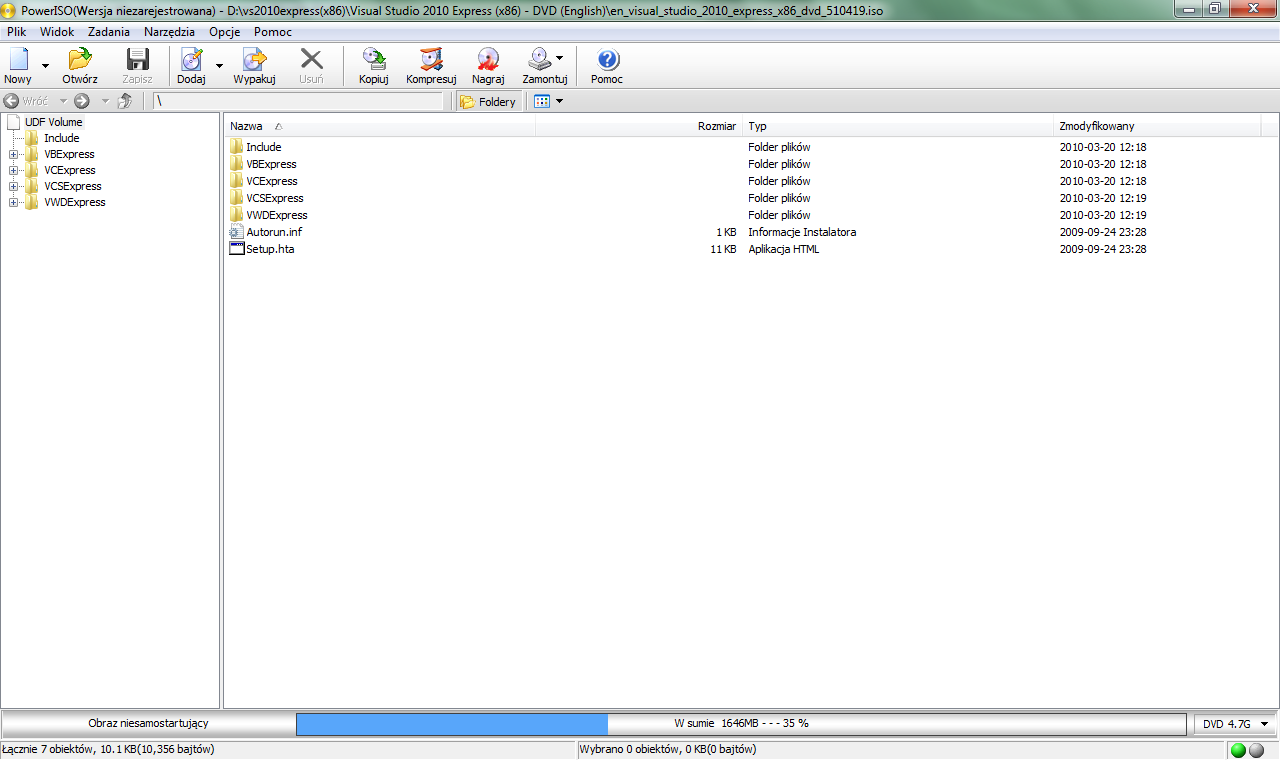Click the Kopiuj disc copy icon
The height and width of the screenshot is (760, 1280).
click(x=373, y=60)
